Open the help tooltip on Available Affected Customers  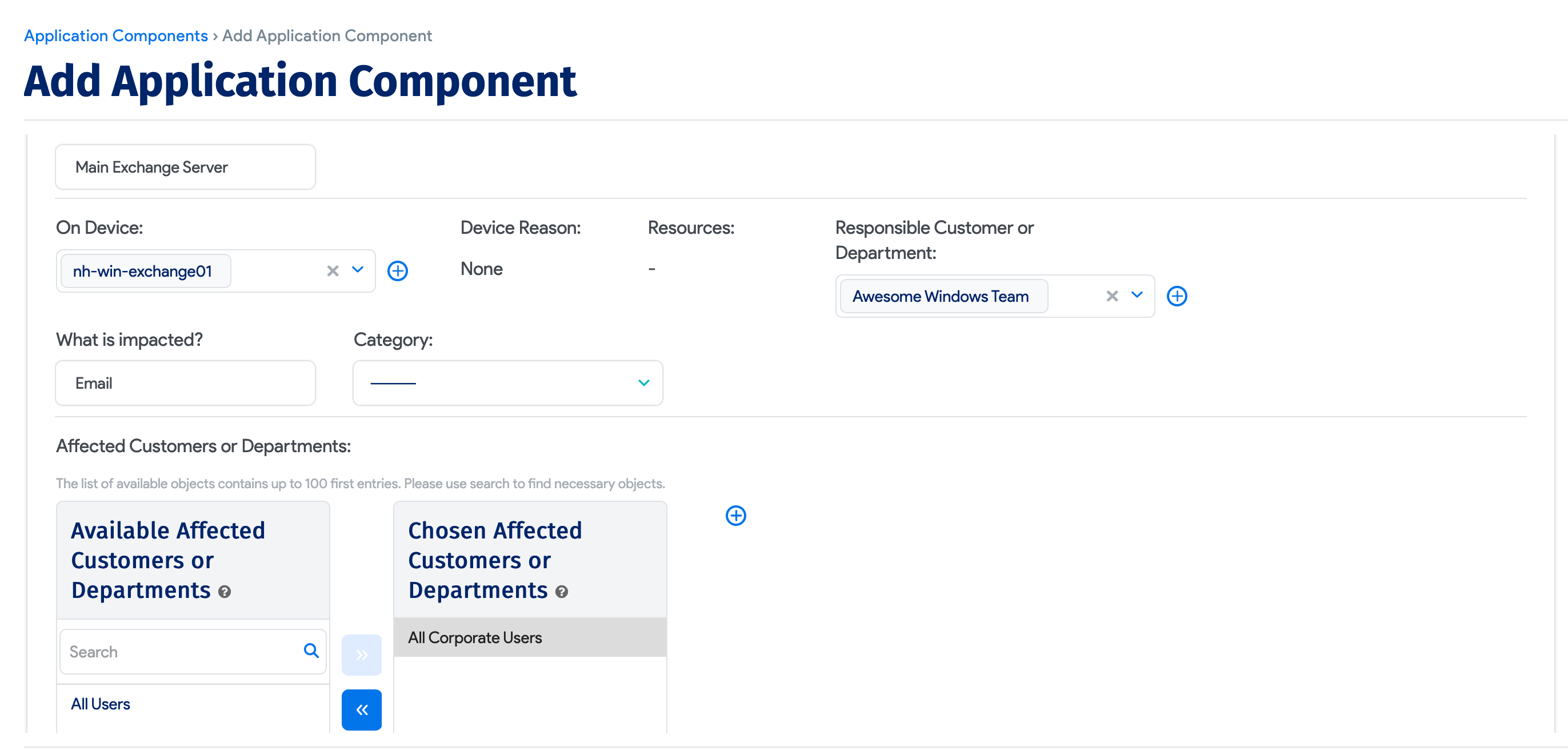coord(224,591)
